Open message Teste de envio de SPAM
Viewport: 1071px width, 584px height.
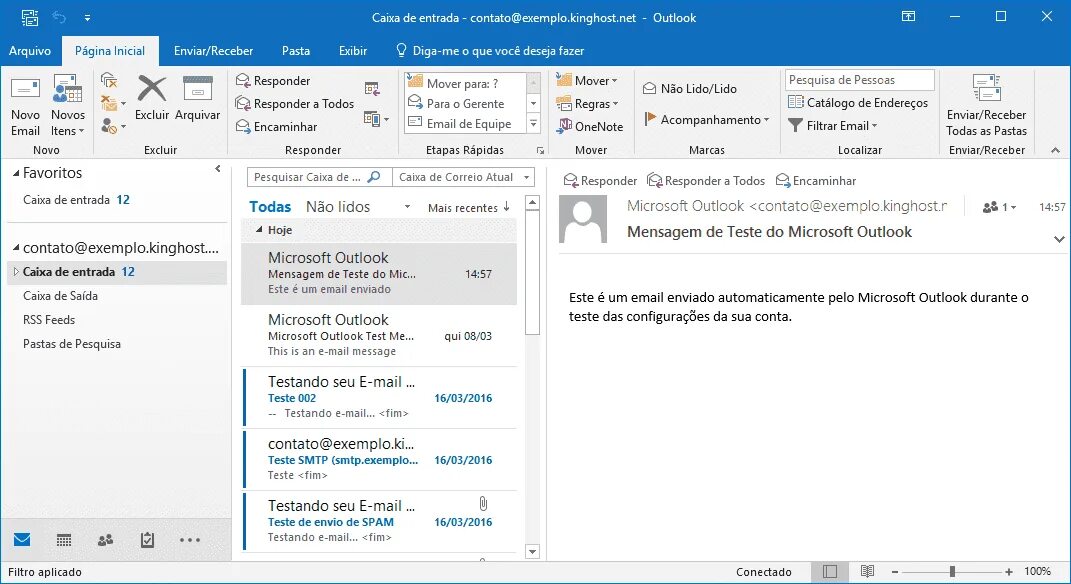point(380,521)
